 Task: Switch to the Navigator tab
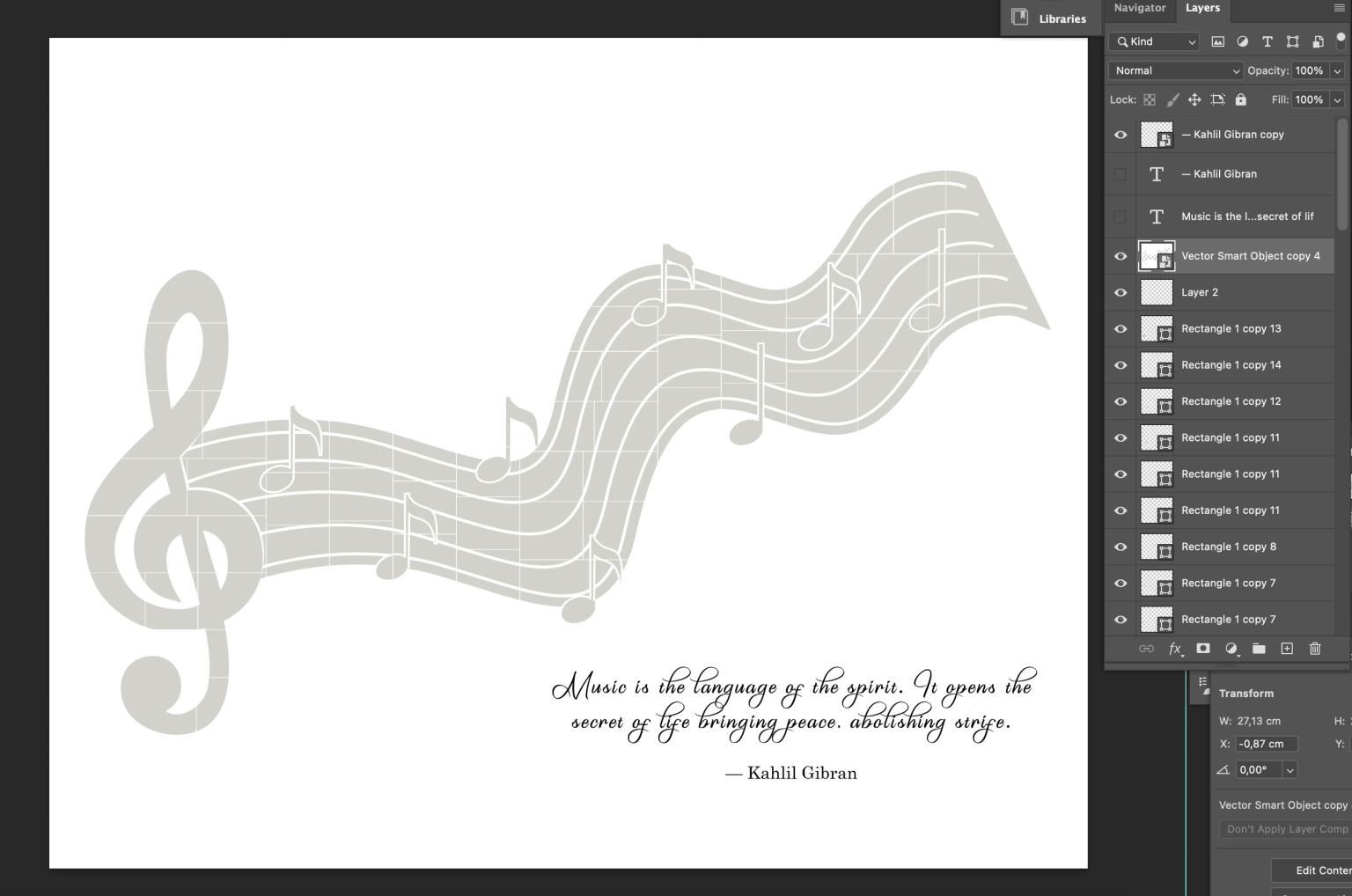pyautogui.click(x=1139, y=8)
